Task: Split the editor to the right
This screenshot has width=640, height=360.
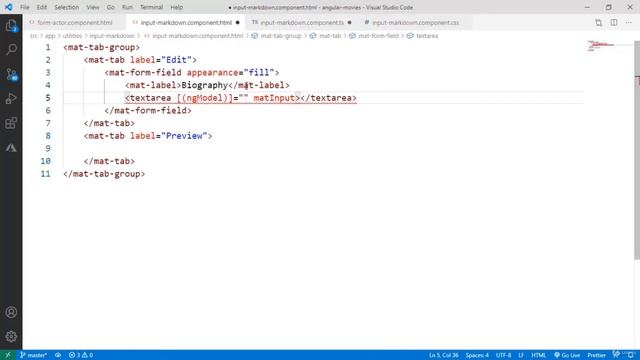Action: pos(613,23)
